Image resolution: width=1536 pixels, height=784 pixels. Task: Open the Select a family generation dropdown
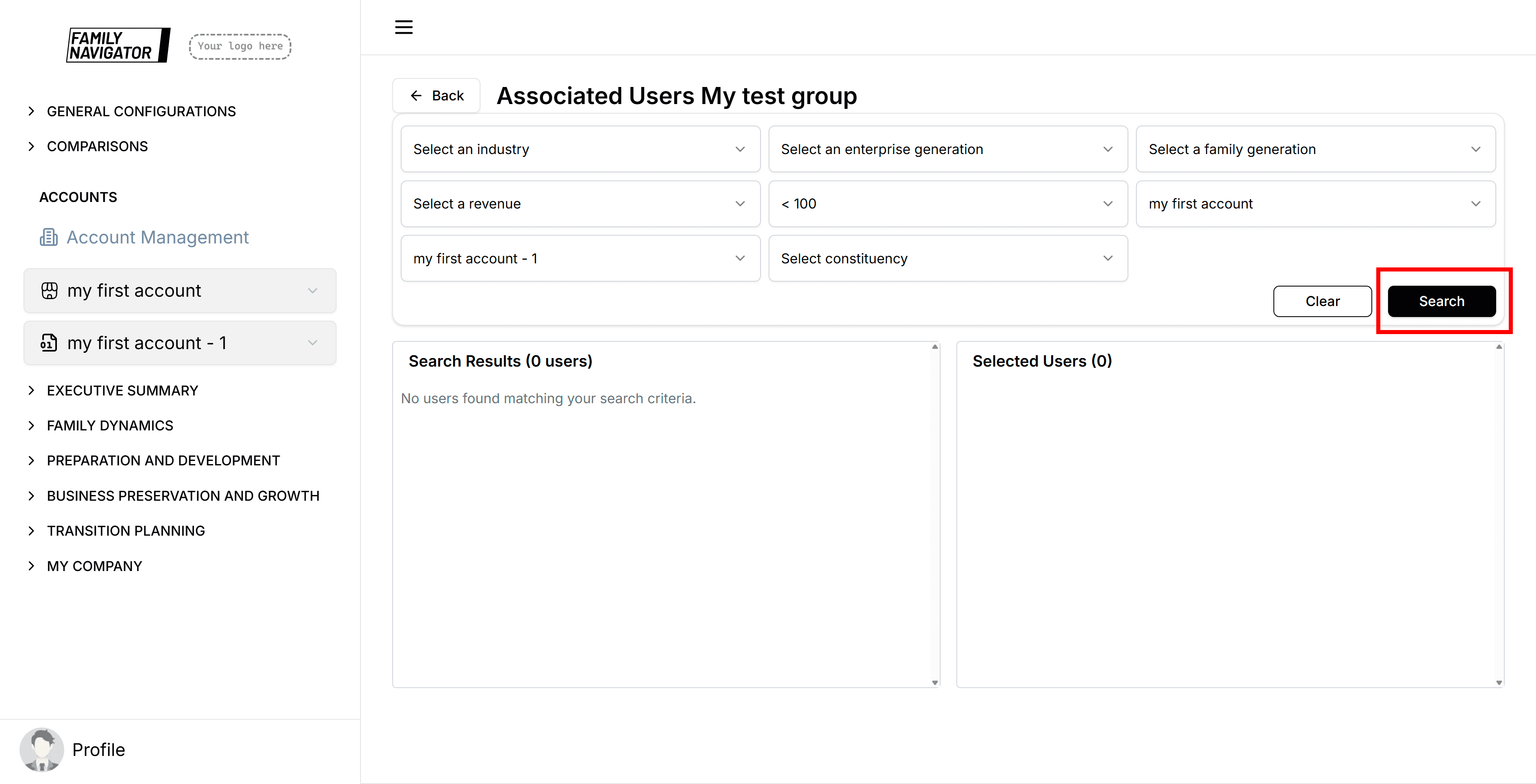1315,149
